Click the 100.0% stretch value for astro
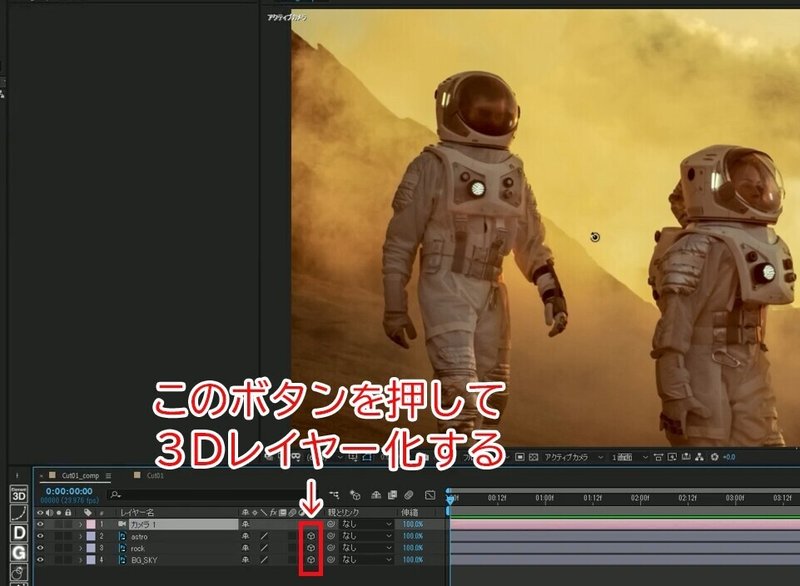The image size is (800, 586). coord(413,535)
